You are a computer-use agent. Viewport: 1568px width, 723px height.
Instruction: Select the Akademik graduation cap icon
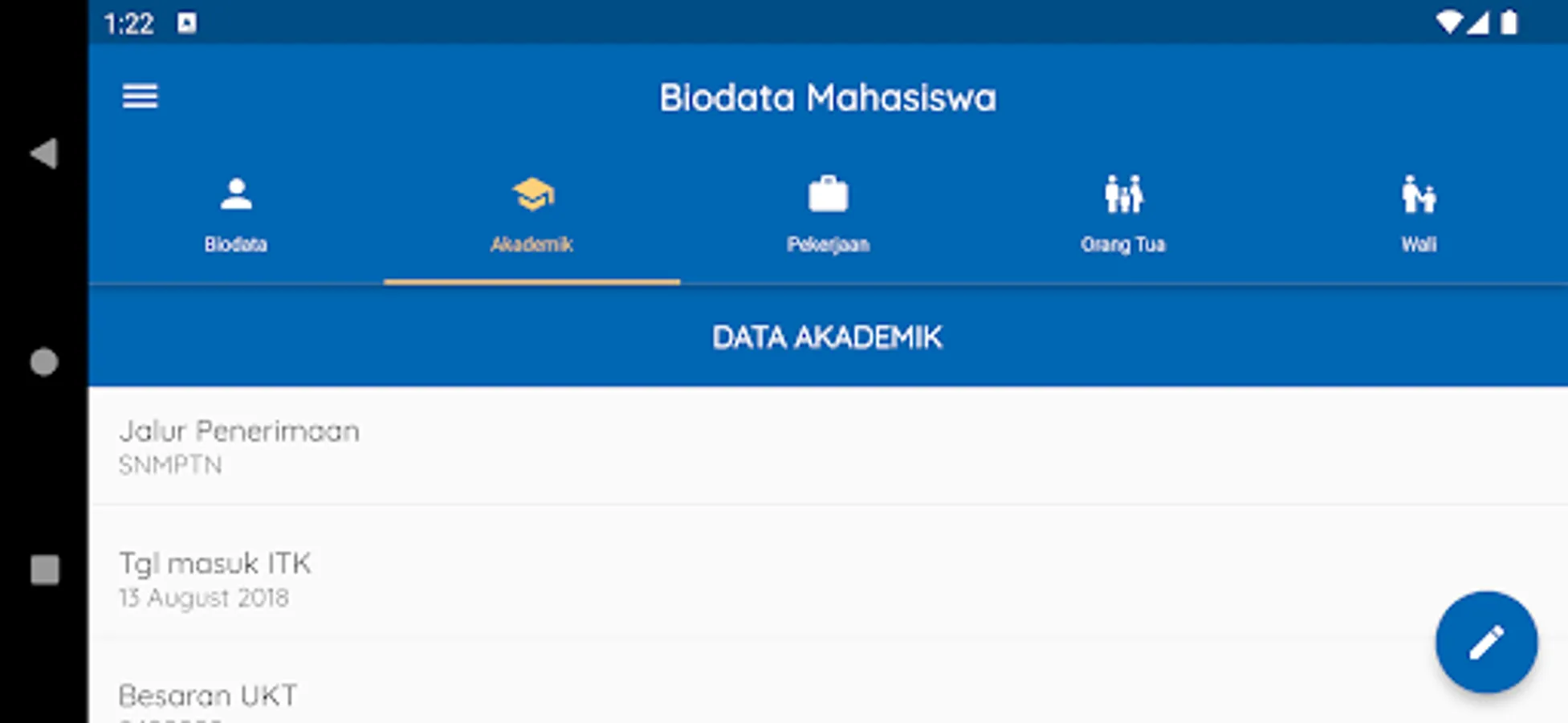(x=533, y=194)
